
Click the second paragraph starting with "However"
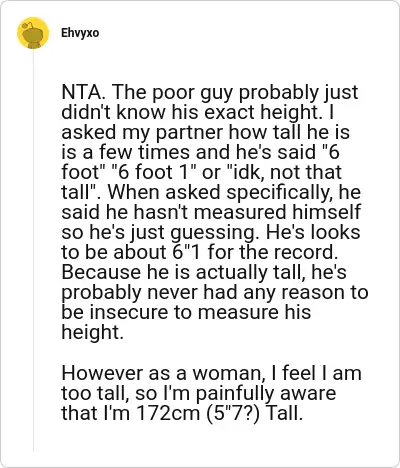coord(211,393)
